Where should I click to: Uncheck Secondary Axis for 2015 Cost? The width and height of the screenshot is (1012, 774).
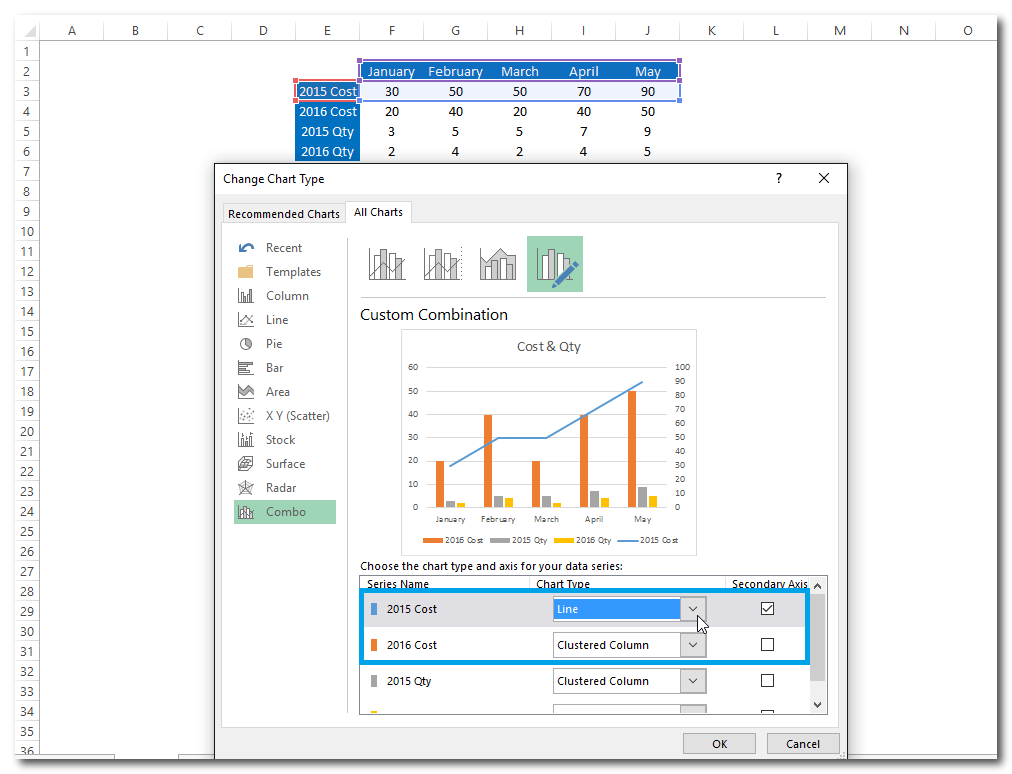click(767, 609)
